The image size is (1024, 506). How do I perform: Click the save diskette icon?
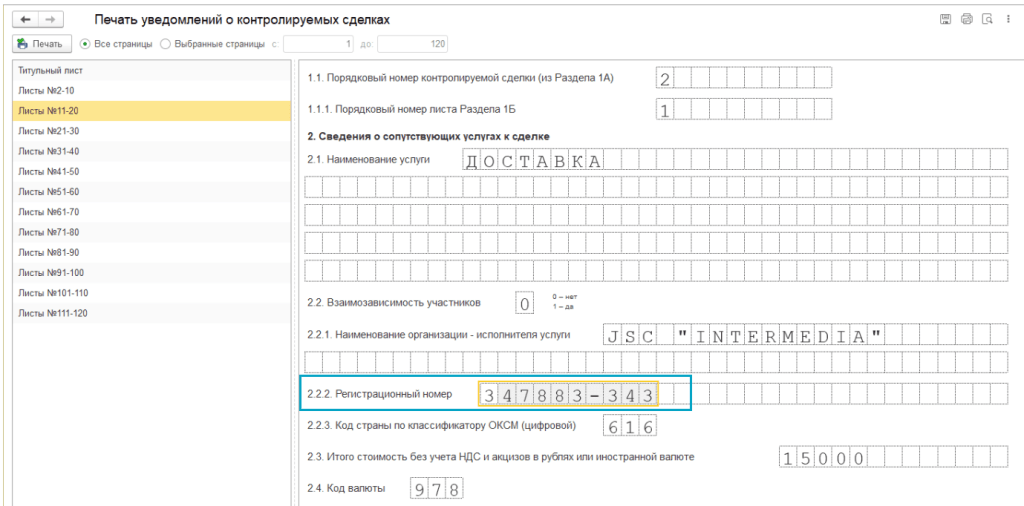945,19
